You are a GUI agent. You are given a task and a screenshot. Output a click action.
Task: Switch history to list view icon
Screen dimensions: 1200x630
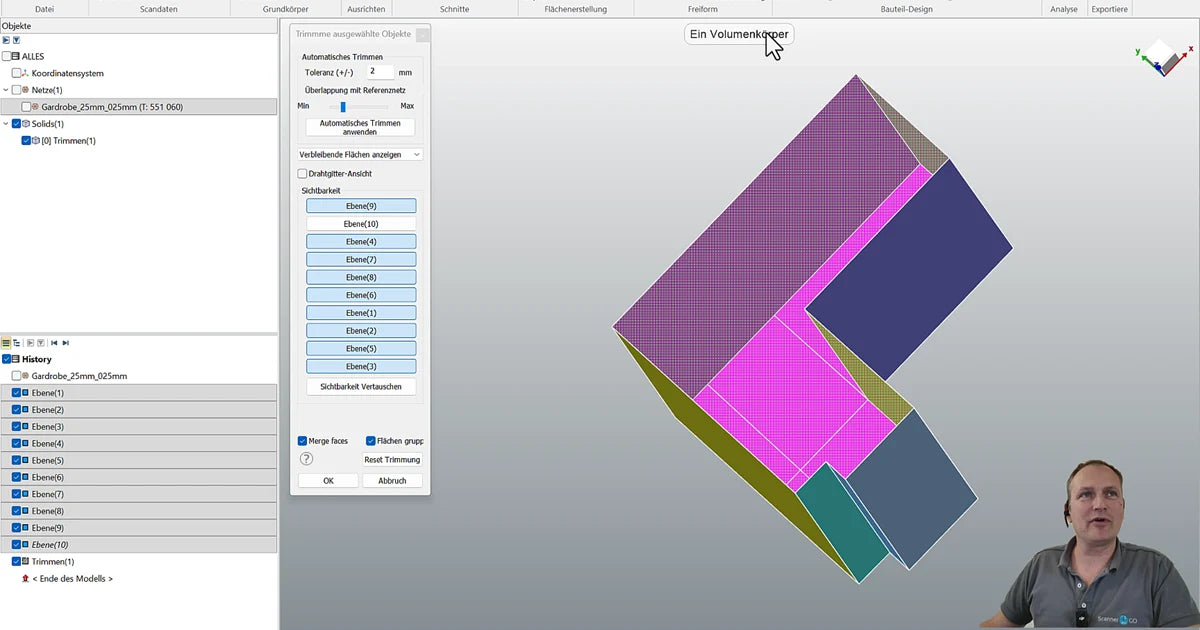click(6, 342)
